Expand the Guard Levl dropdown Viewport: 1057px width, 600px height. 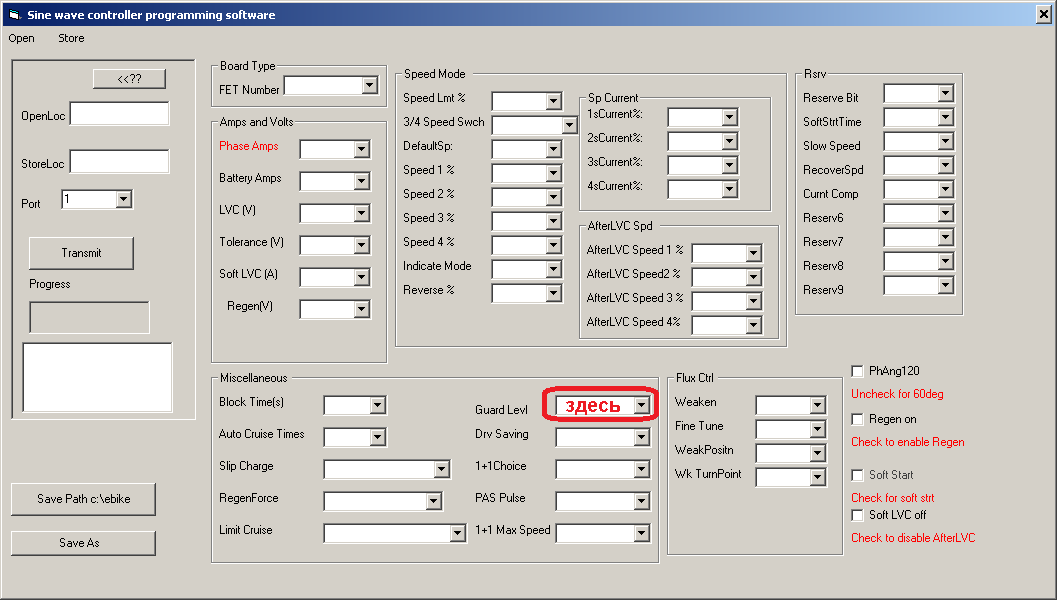[641, 405]
